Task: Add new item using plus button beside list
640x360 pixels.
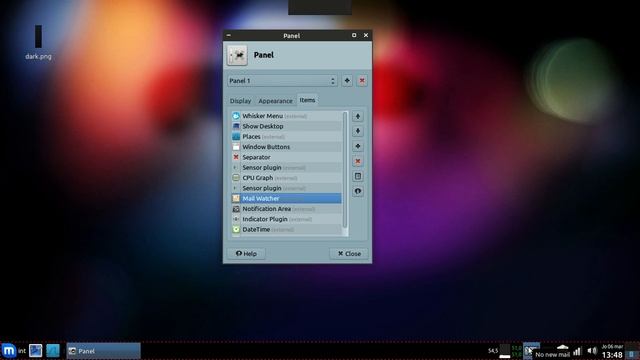Action: pyautogui.click(x=358, y=146)
